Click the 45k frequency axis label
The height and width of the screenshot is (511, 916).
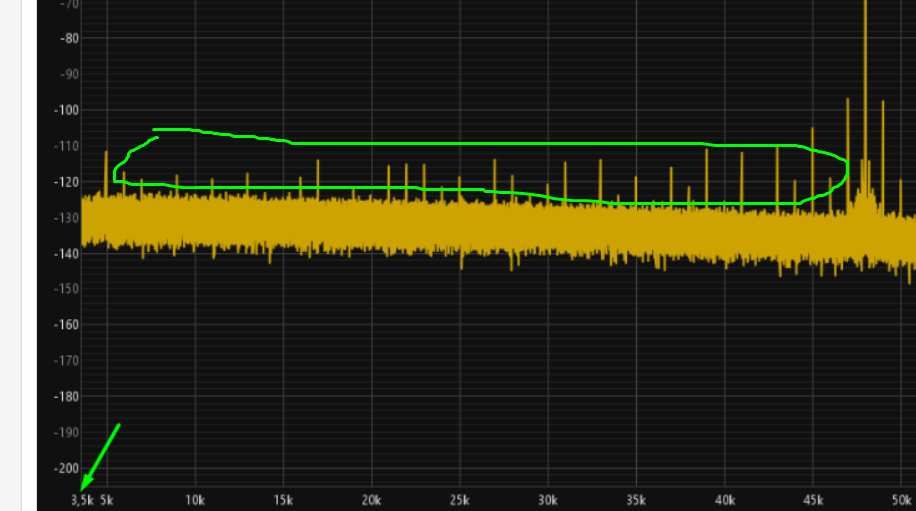tap(813, 500)
